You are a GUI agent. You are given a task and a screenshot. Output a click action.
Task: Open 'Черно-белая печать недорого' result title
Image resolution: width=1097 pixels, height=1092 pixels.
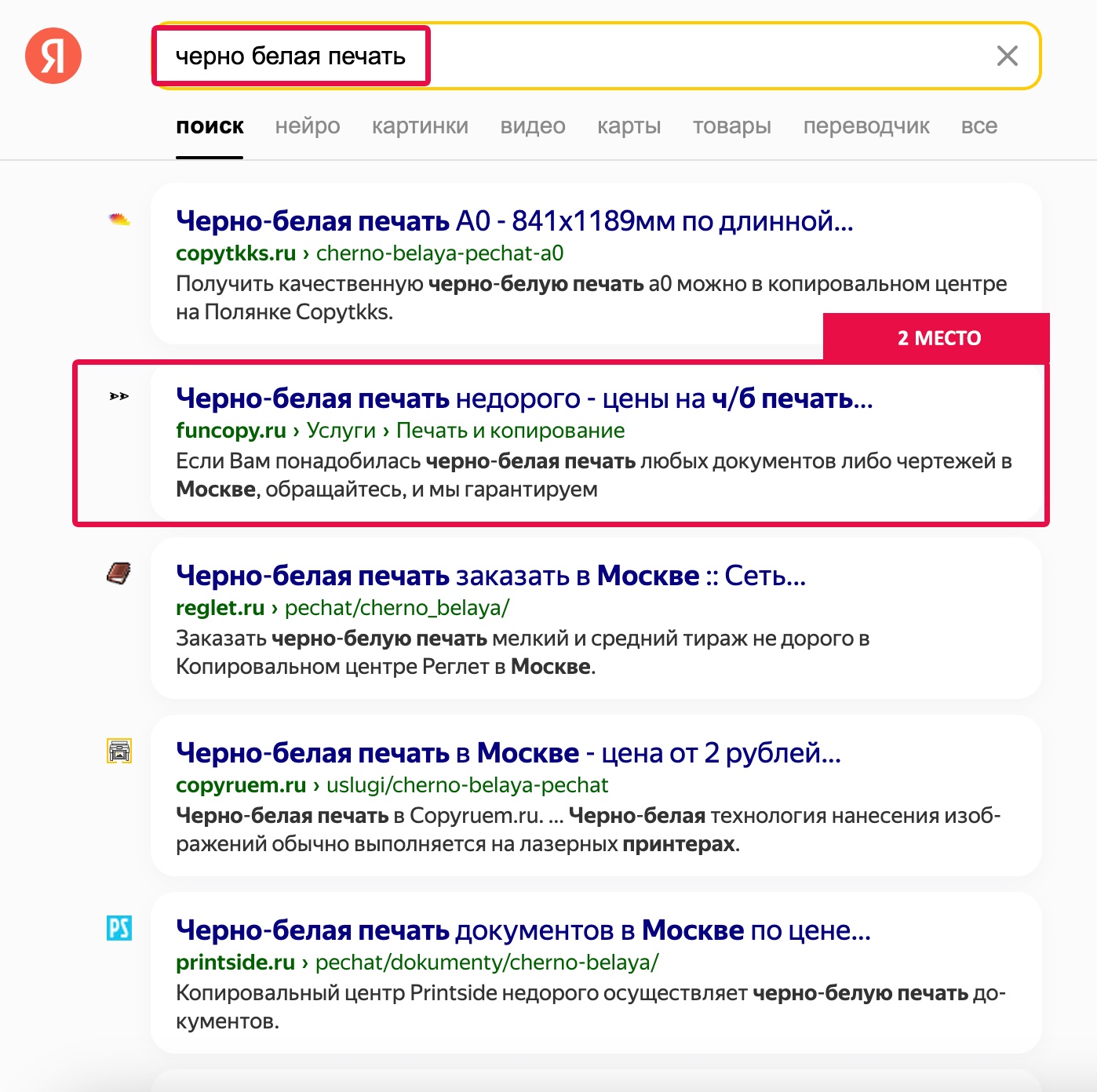524,399
